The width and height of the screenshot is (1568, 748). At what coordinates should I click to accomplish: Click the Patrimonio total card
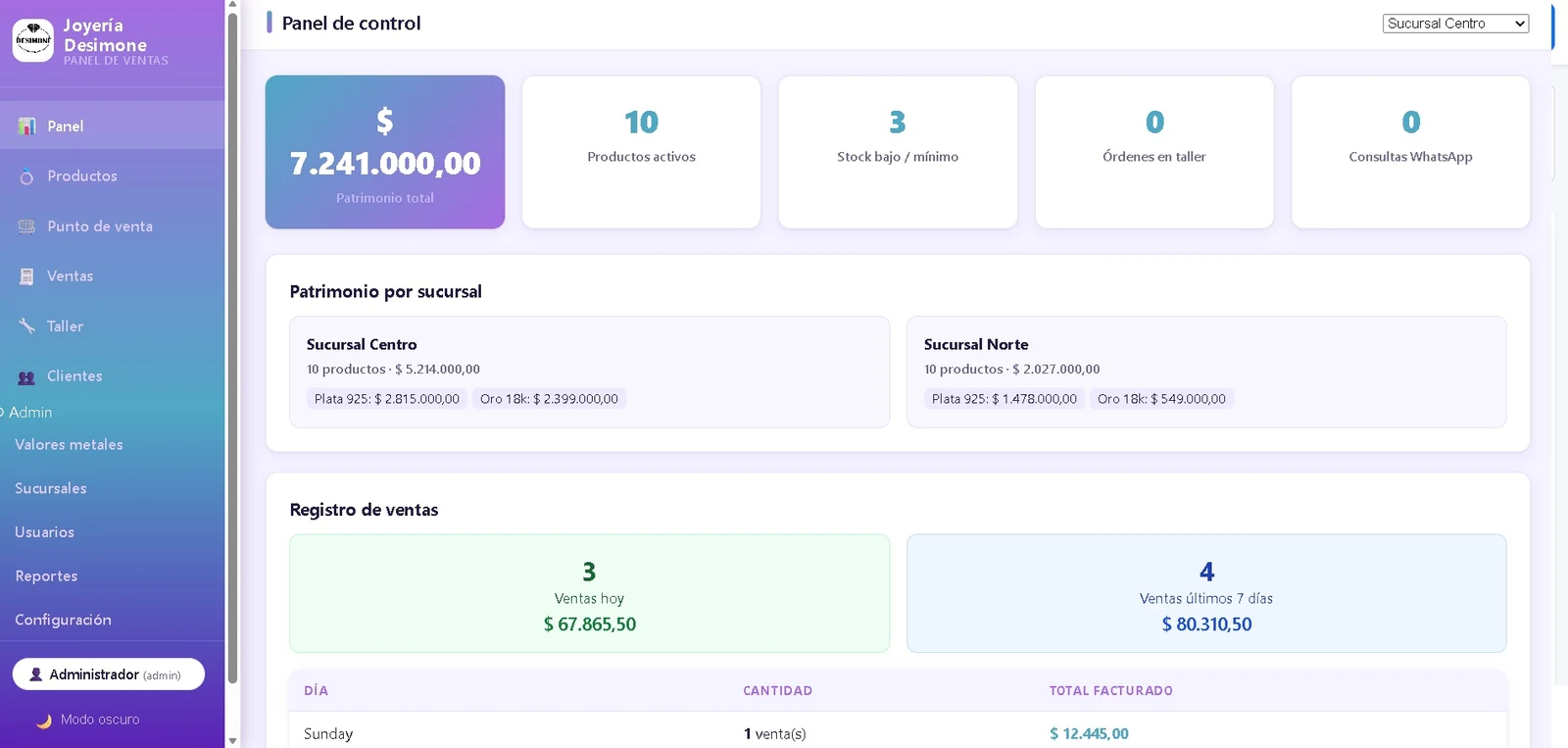385,152
